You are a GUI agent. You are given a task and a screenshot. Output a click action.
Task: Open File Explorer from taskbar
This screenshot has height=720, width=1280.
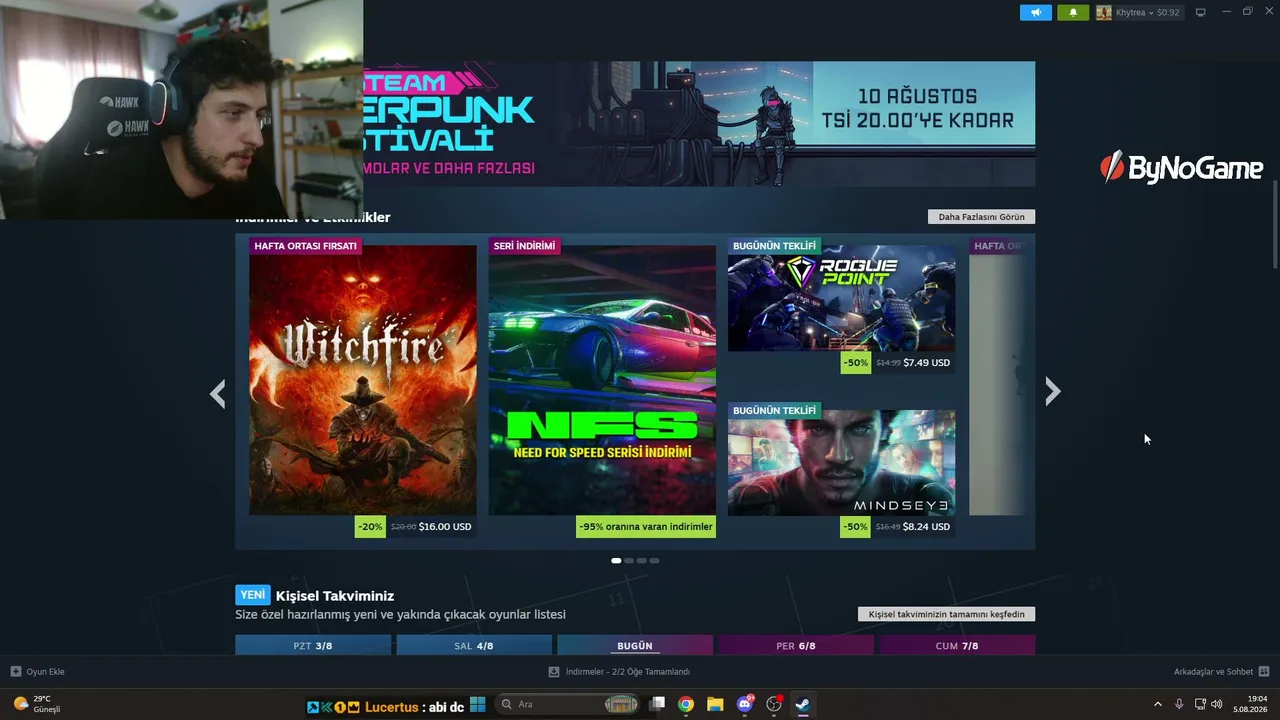(715, 704)
